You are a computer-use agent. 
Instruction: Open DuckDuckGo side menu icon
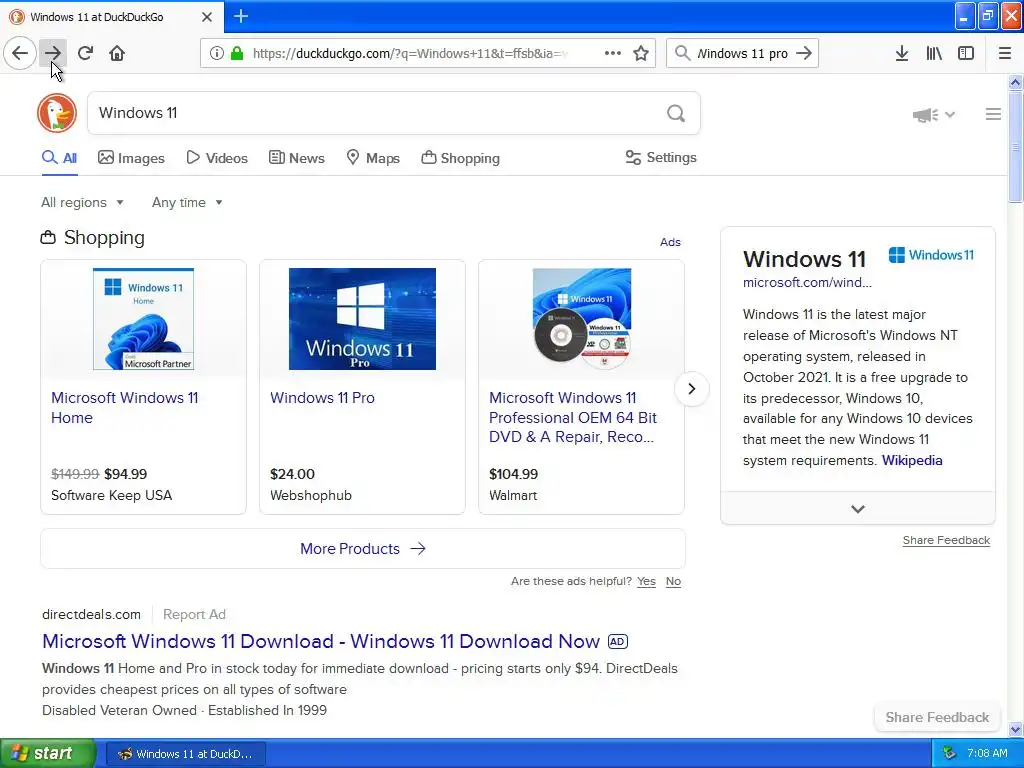(x=993, y=114)
